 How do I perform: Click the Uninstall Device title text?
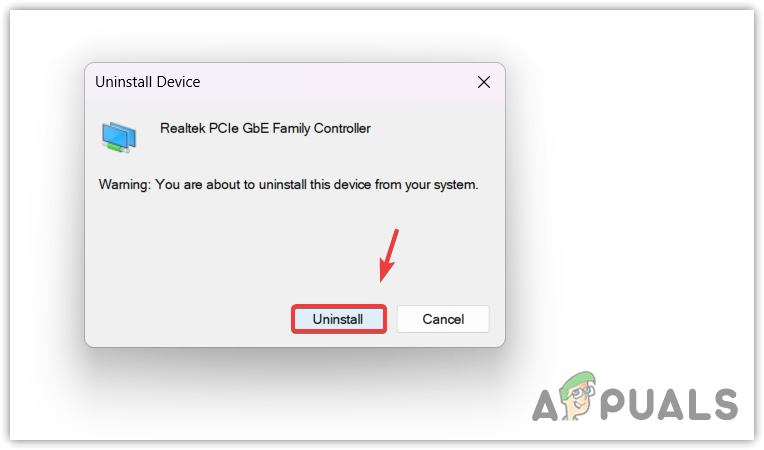point(147,82)
